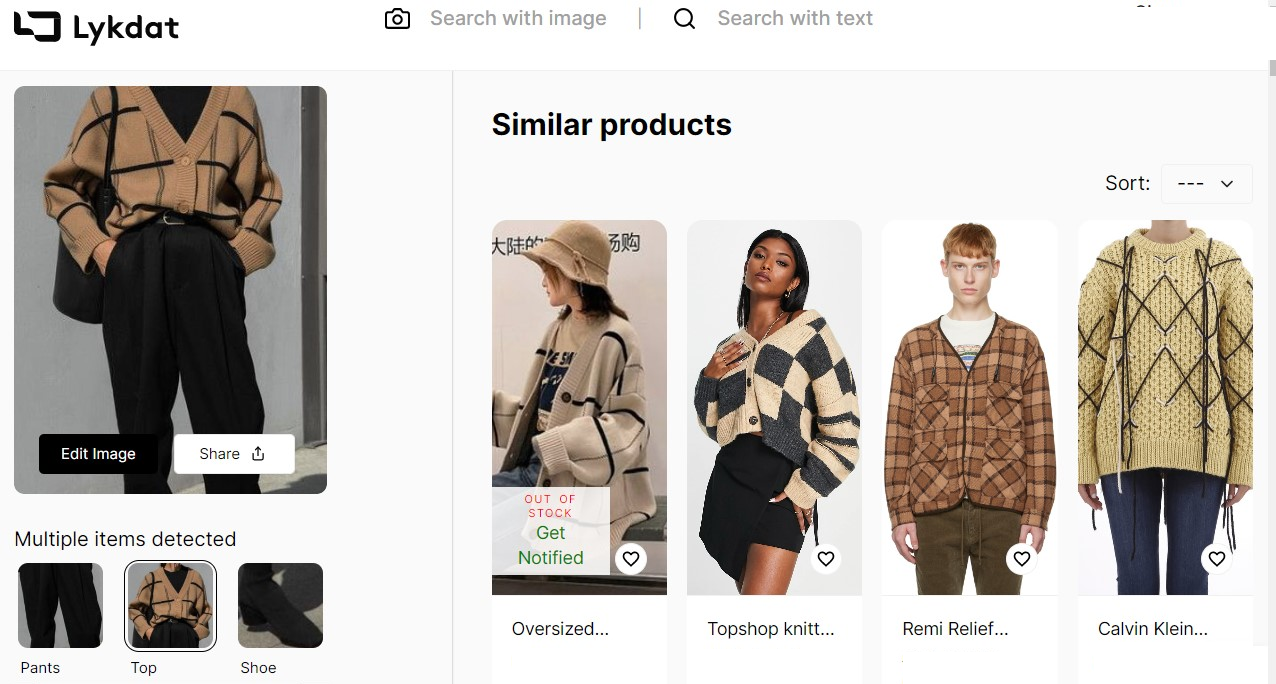Open the Sort dropdown
Viewport: 1276px width, 684px height.
[1206, 184]
